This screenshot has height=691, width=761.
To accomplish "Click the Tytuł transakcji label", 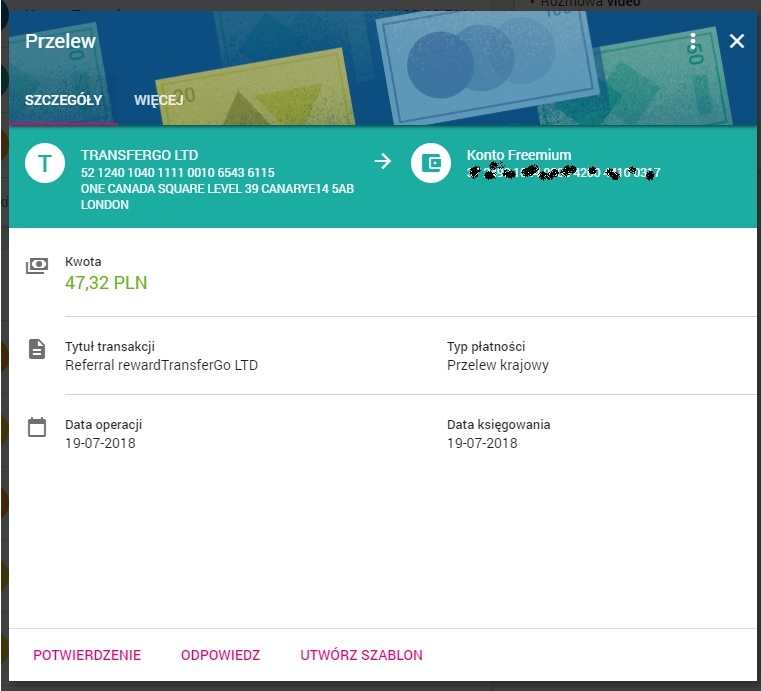I will pos(110,346).
